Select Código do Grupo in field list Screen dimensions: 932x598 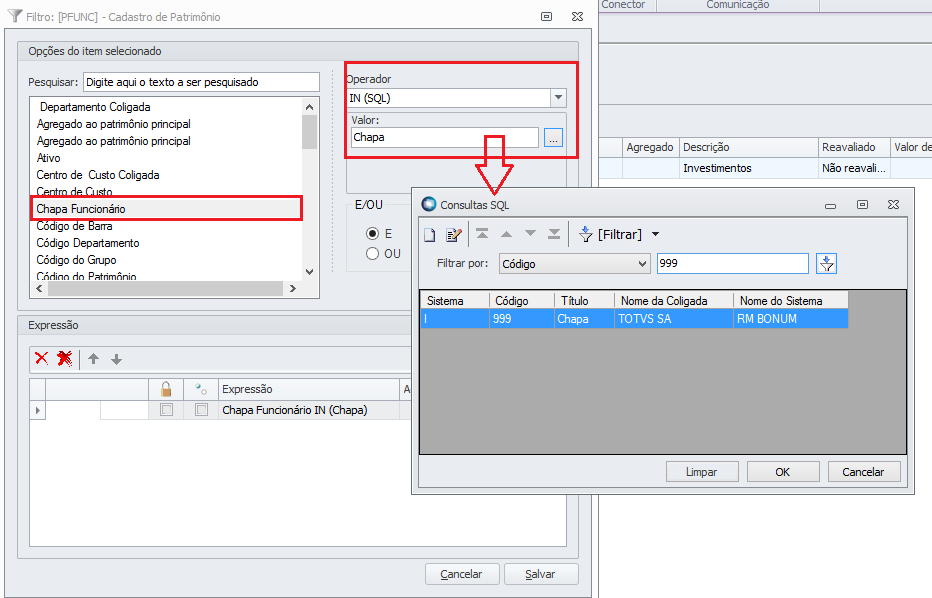point(77,260)
